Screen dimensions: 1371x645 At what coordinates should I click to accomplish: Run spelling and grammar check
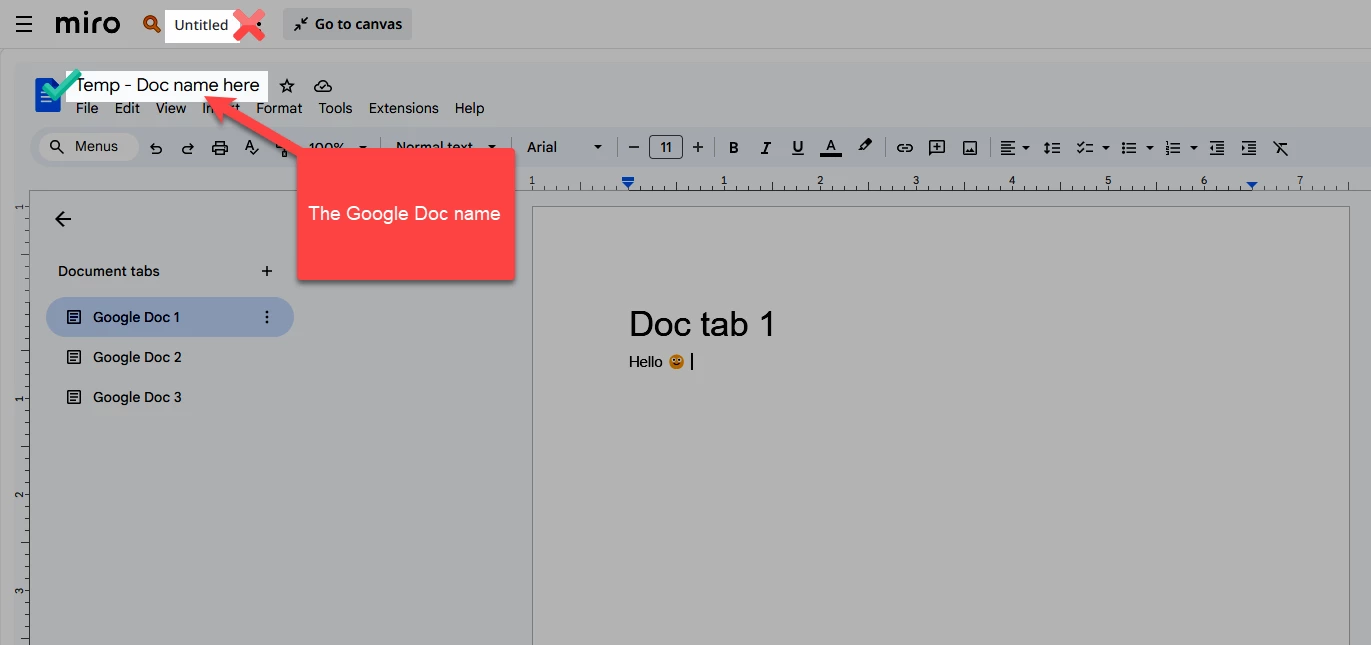coord(252,148)
